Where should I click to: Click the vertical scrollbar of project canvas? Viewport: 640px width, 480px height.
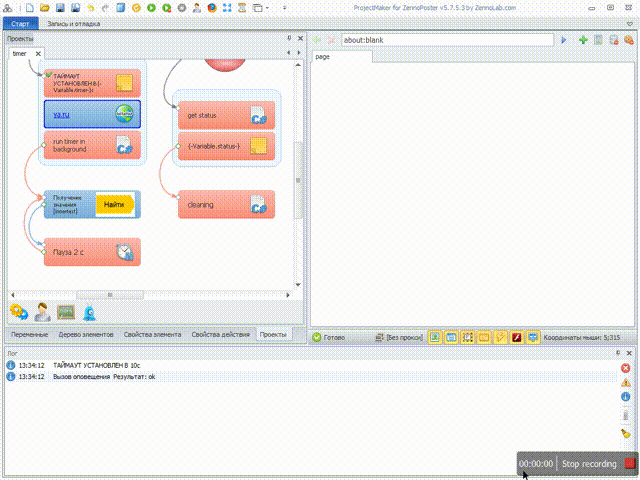pos(298,180)
